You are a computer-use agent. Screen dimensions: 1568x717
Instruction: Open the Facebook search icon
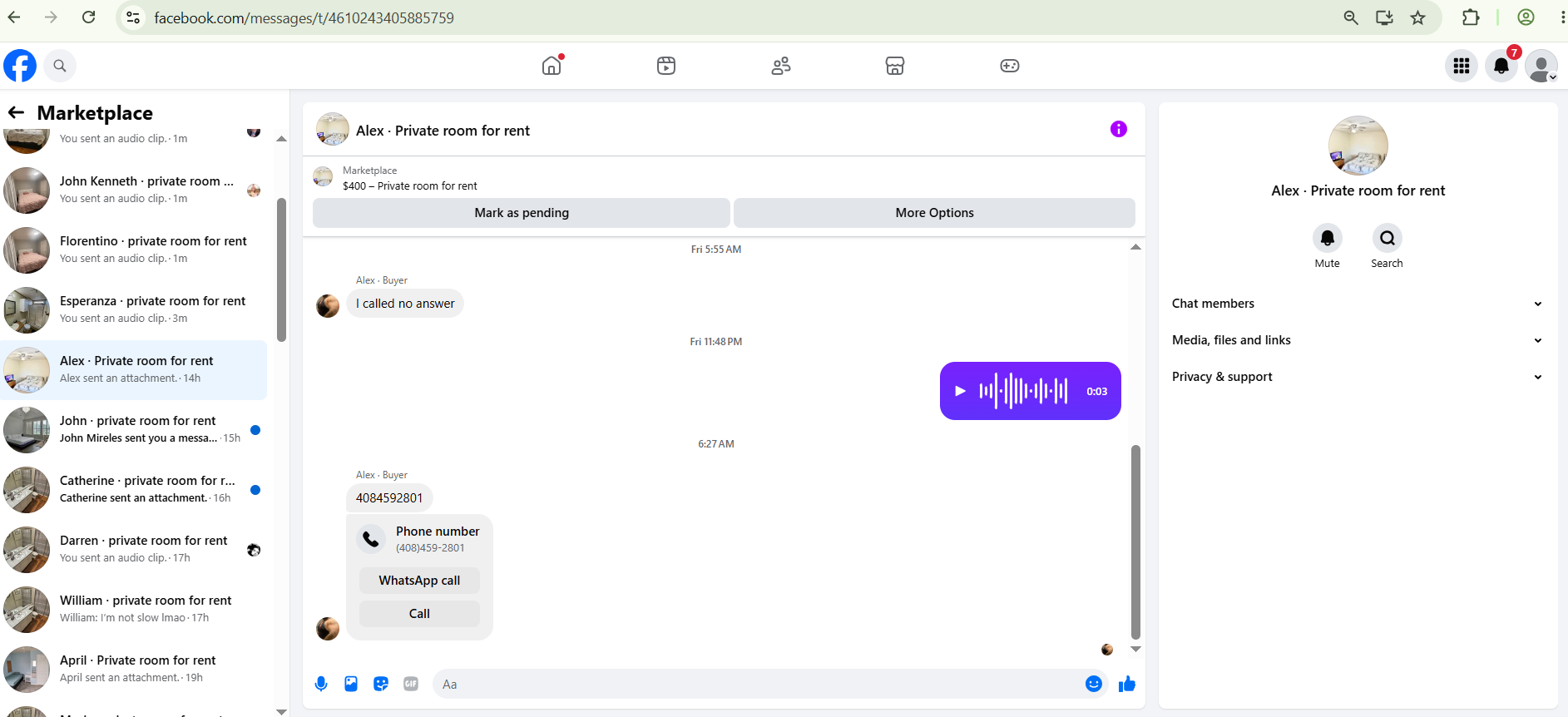pos(60,66)
